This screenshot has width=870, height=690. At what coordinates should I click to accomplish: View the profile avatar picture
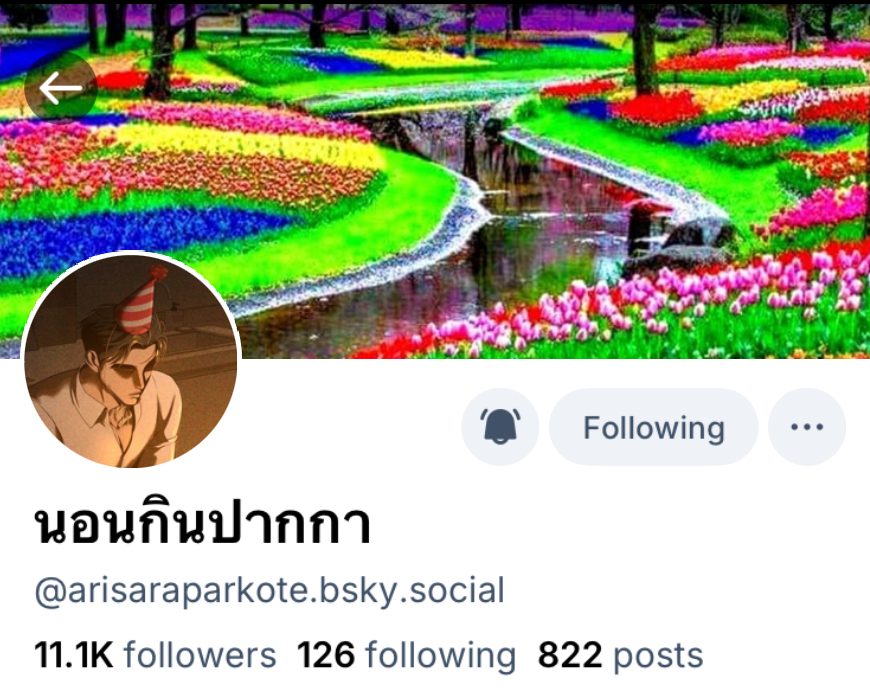pyautogui.click(x=131, y=361)
